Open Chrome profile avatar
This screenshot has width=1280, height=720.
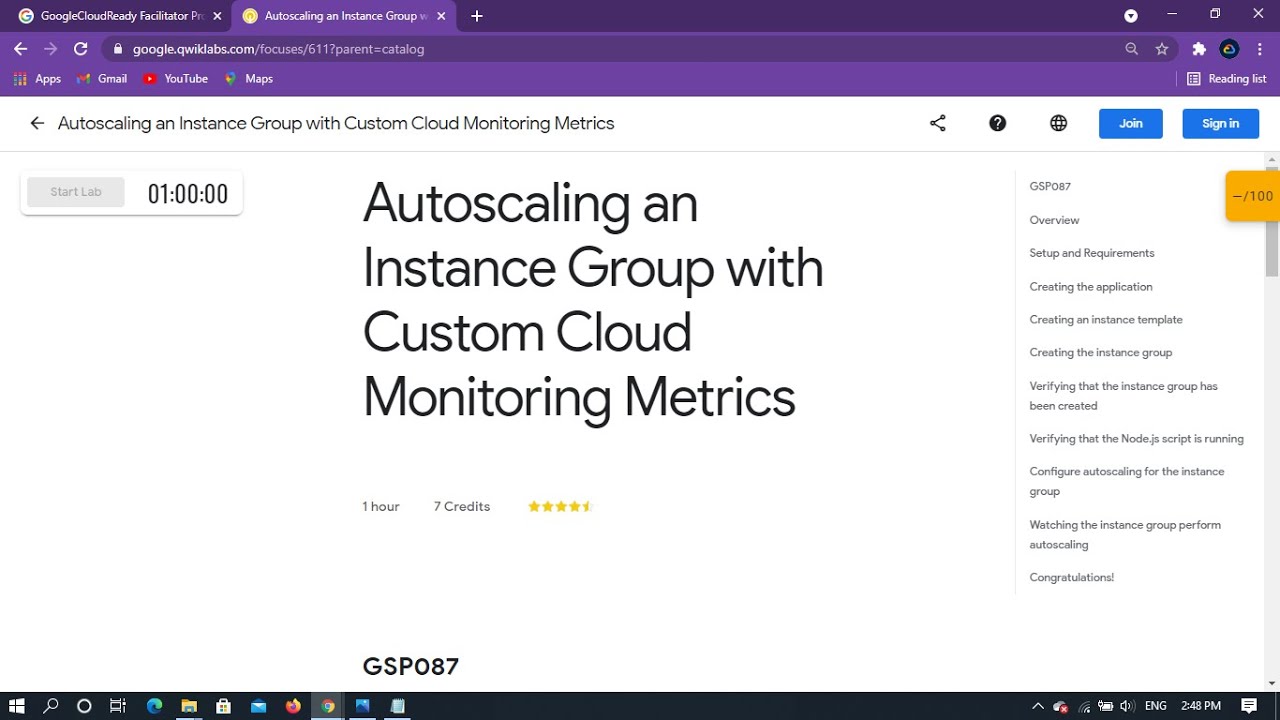pyautogui.click(x=1230, y=49)
